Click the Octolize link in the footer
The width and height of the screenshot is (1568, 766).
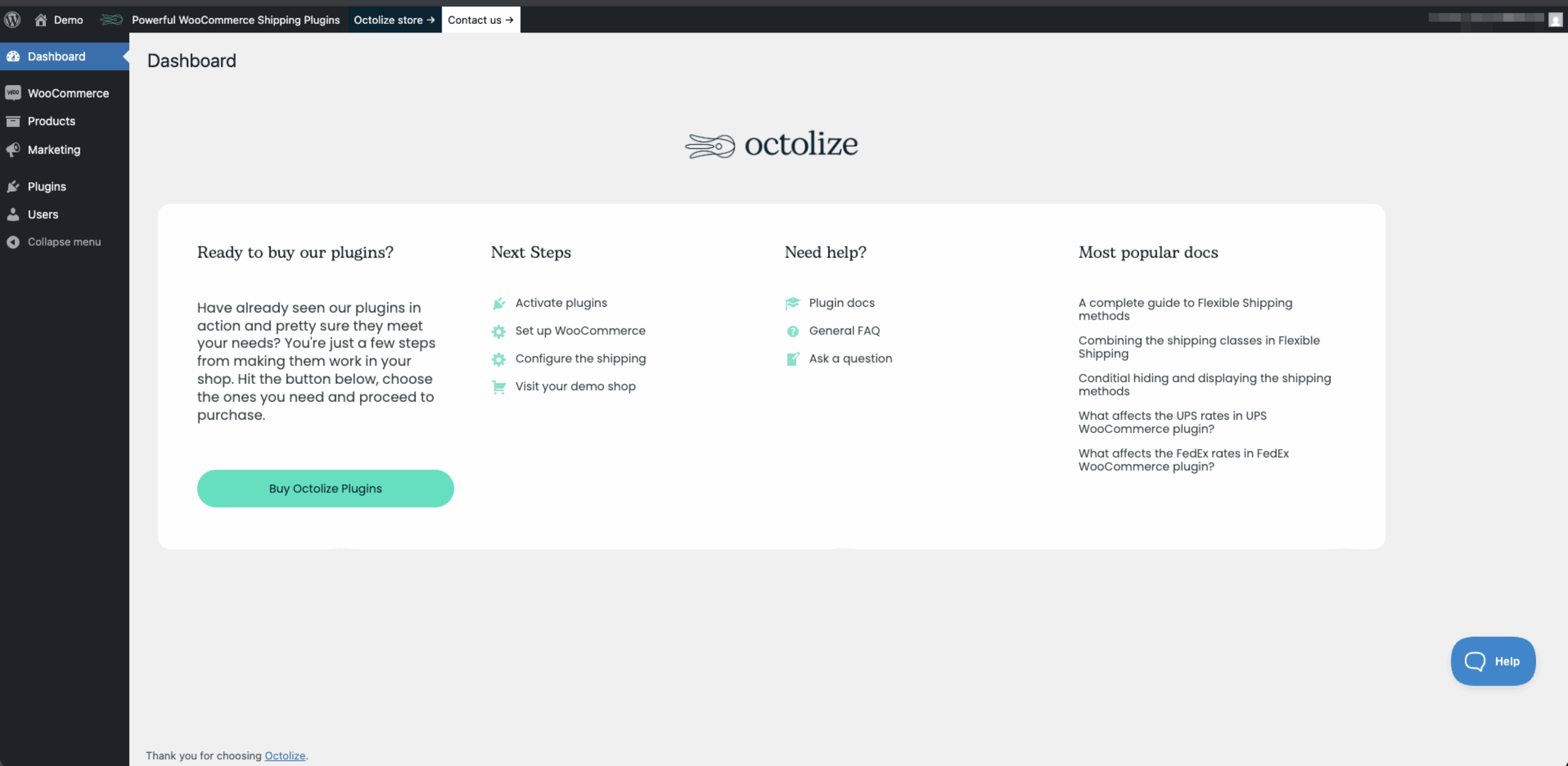pos(284,756)
